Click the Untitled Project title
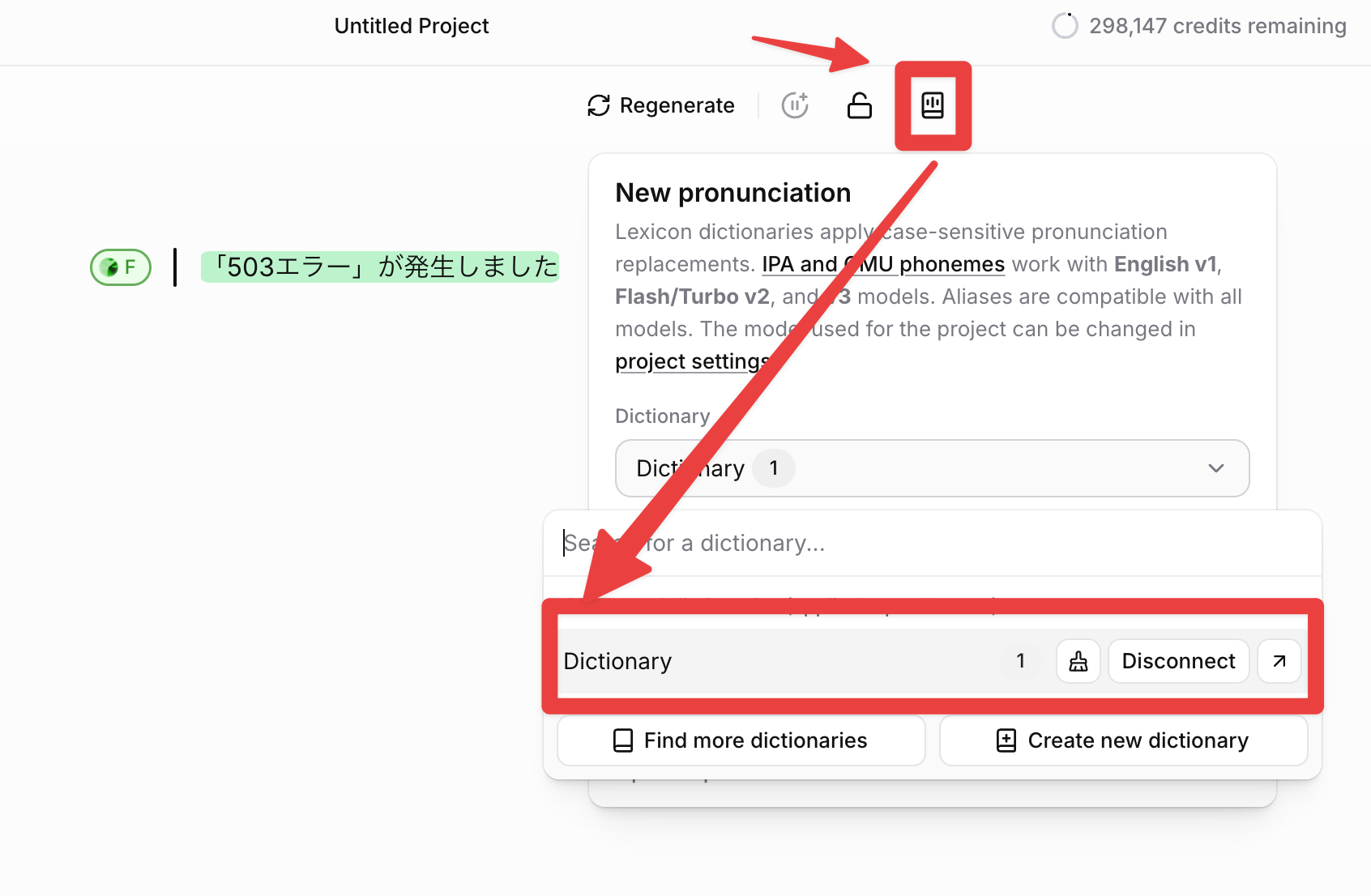 412,26
